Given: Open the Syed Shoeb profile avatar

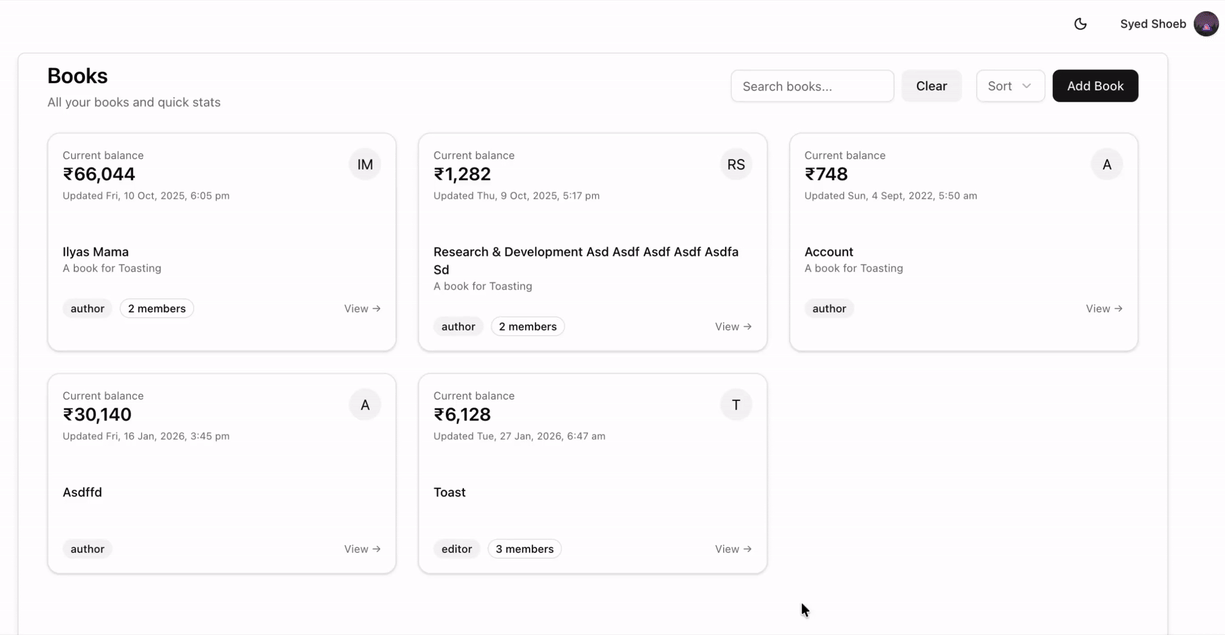Looking at the screenshot, I should point(1205,23).
